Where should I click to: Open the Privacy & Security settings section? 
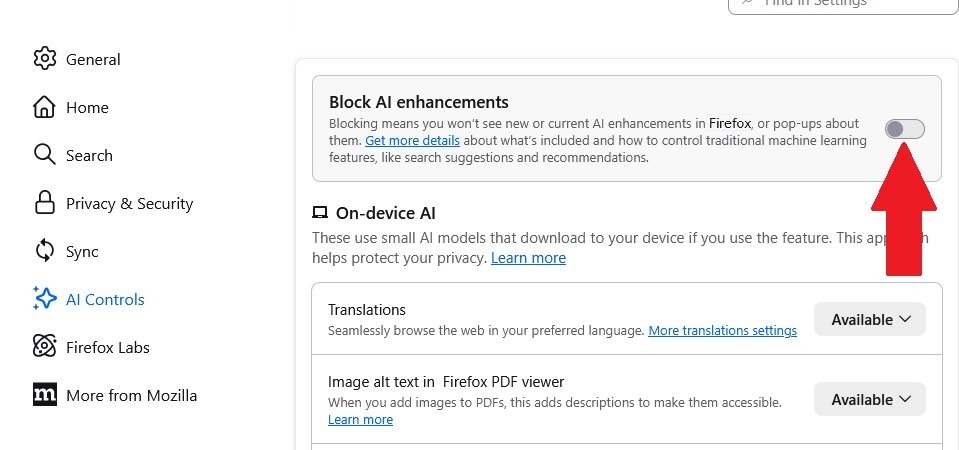[x=129, y=203]
